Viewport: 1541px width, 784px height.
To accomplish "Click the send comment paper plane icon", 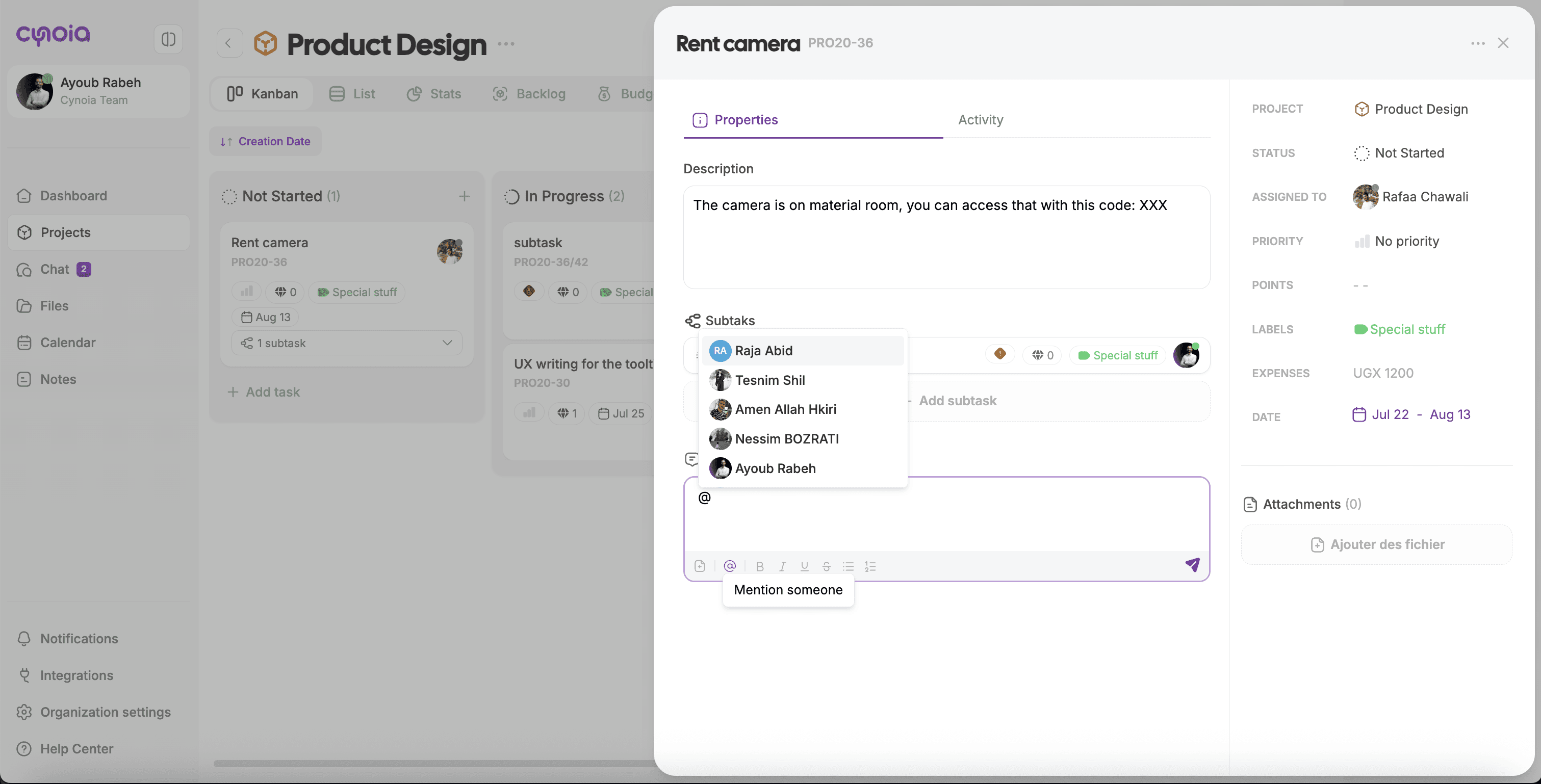I will [1192, 564].
